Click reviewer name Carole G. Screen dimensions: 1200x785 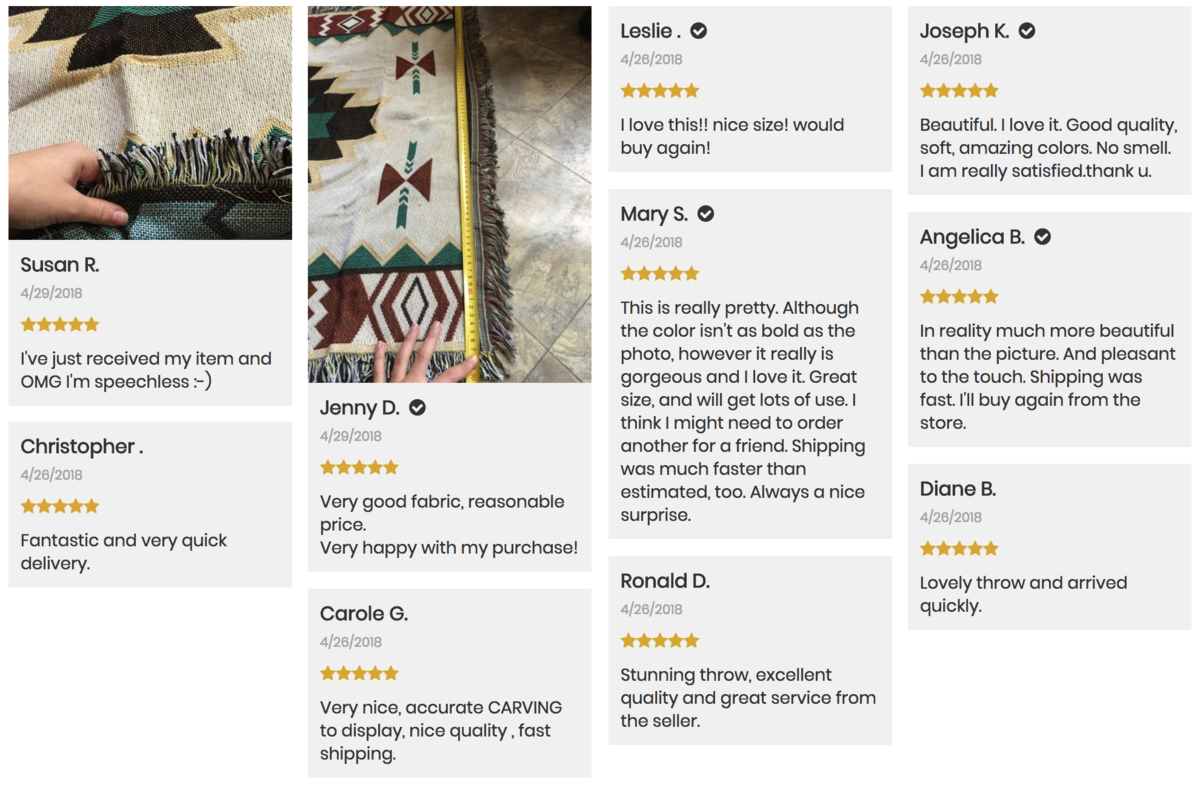(364, 614)
